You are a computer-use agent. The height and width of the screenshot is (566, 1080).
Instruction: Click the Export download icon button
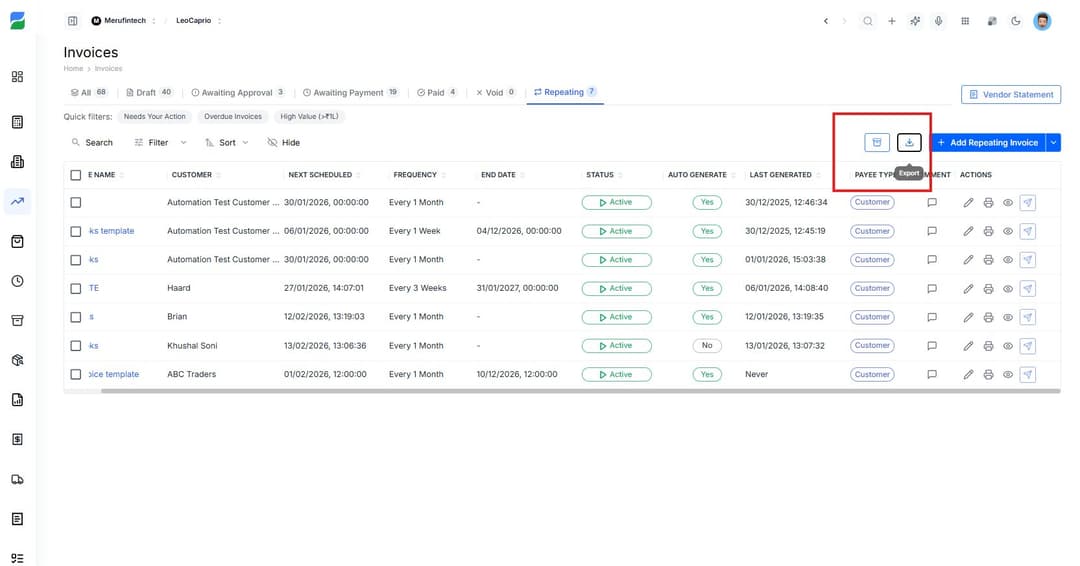pos(908,143)
